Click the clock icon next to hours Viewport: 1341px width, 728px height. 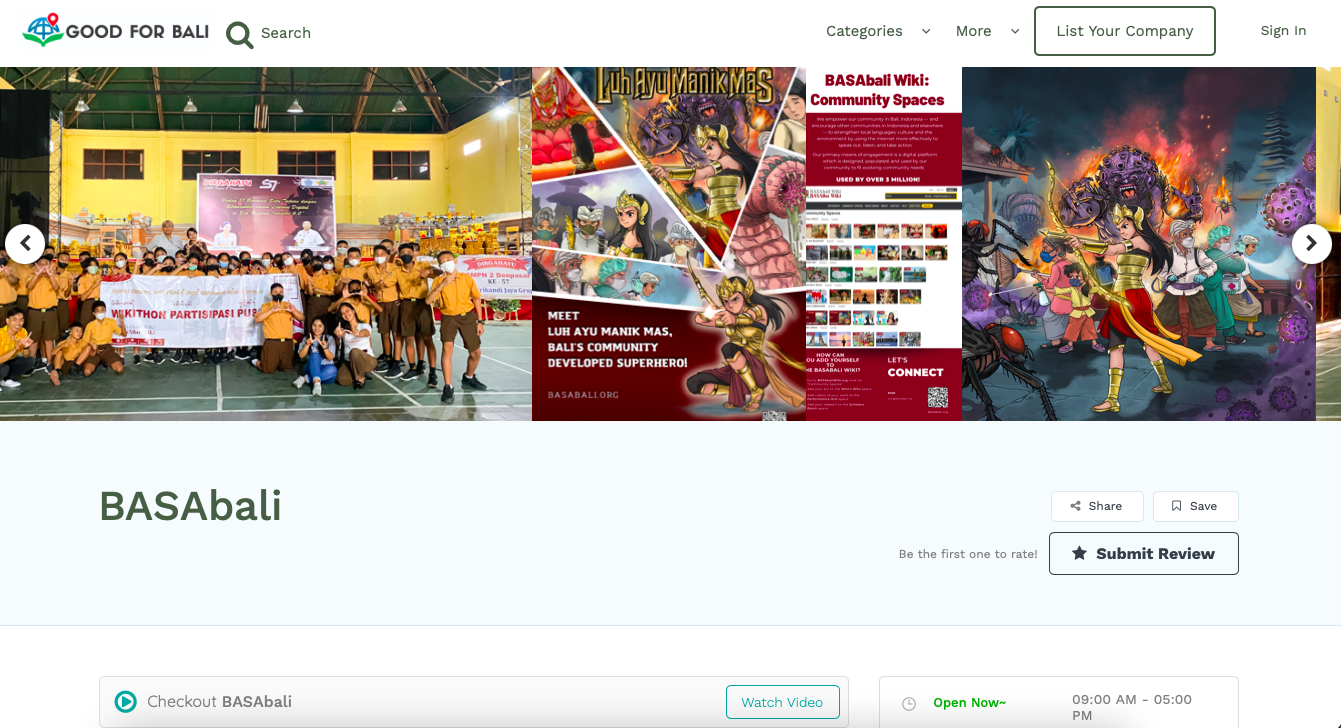click(x=909, y=704)
